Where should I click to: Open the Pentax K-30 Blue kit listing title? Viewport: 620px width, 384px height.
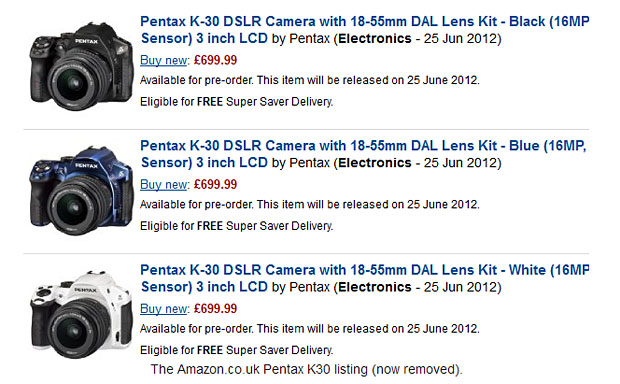point(363,154)
